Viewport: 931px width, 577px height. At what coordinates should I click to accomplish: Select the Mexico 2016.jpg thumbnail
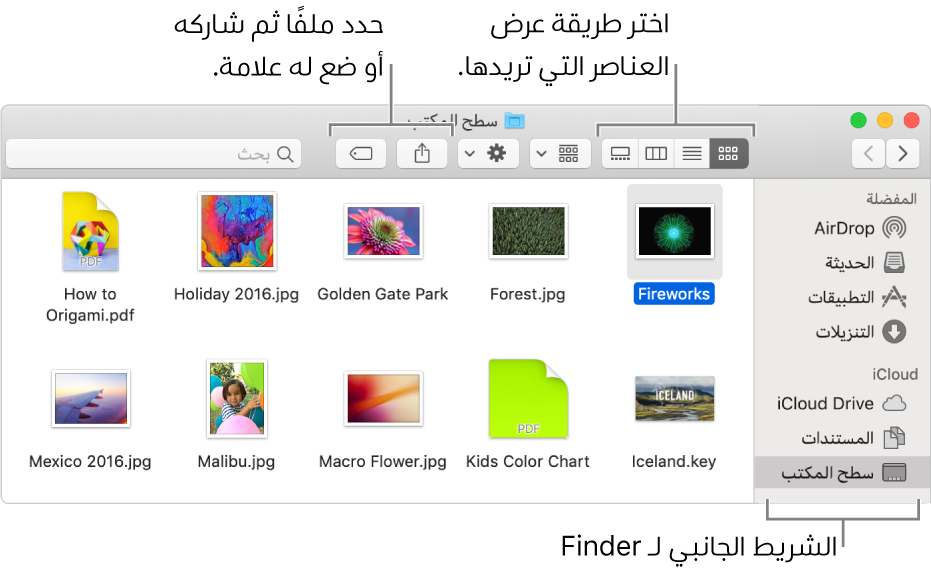(x=91, y=398)
